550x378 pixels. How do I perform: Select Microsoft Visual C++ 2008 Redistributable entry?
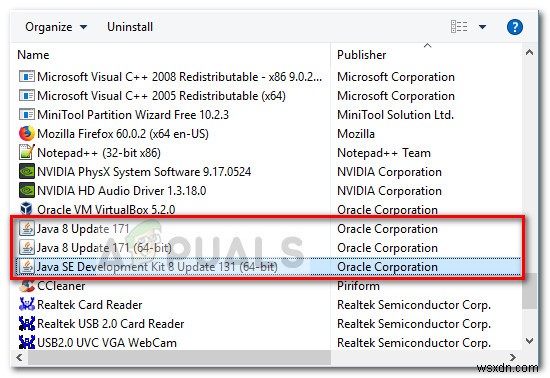point(179,76)
